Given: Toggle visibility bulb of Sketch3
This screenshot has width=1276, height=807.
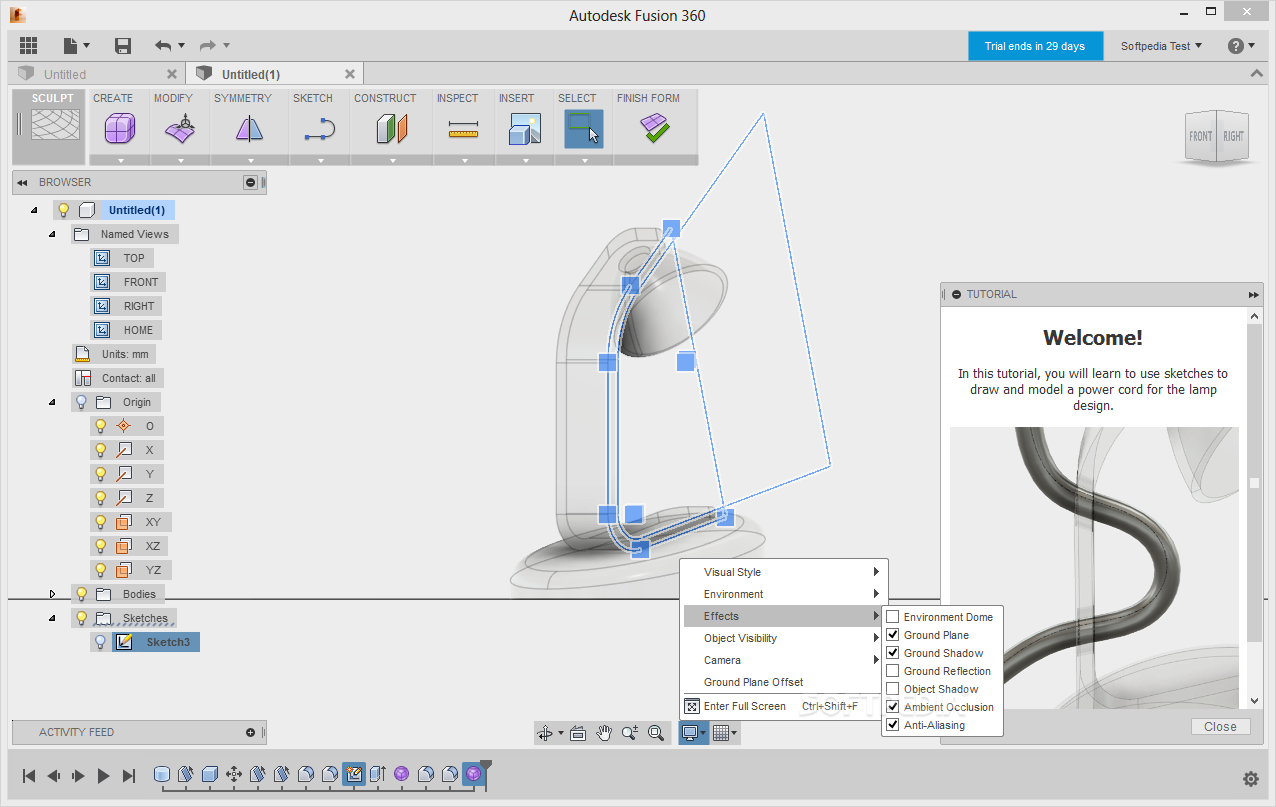Looking at the screenshot, I should (x=100, y=642).
